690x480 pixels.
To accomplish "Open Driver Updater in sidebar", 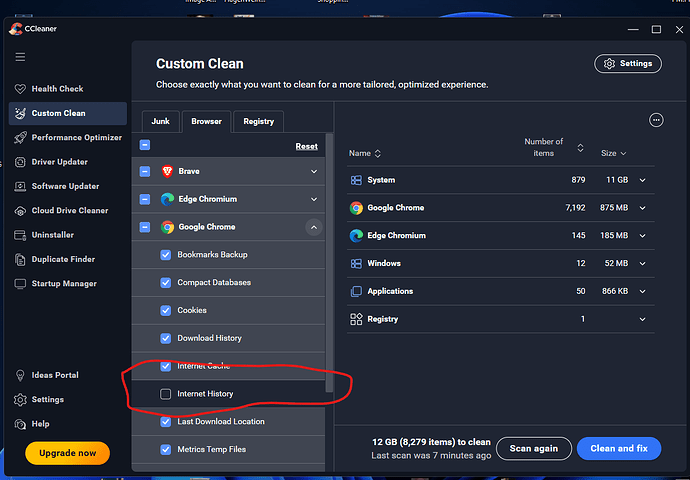I will pos(59,162).
